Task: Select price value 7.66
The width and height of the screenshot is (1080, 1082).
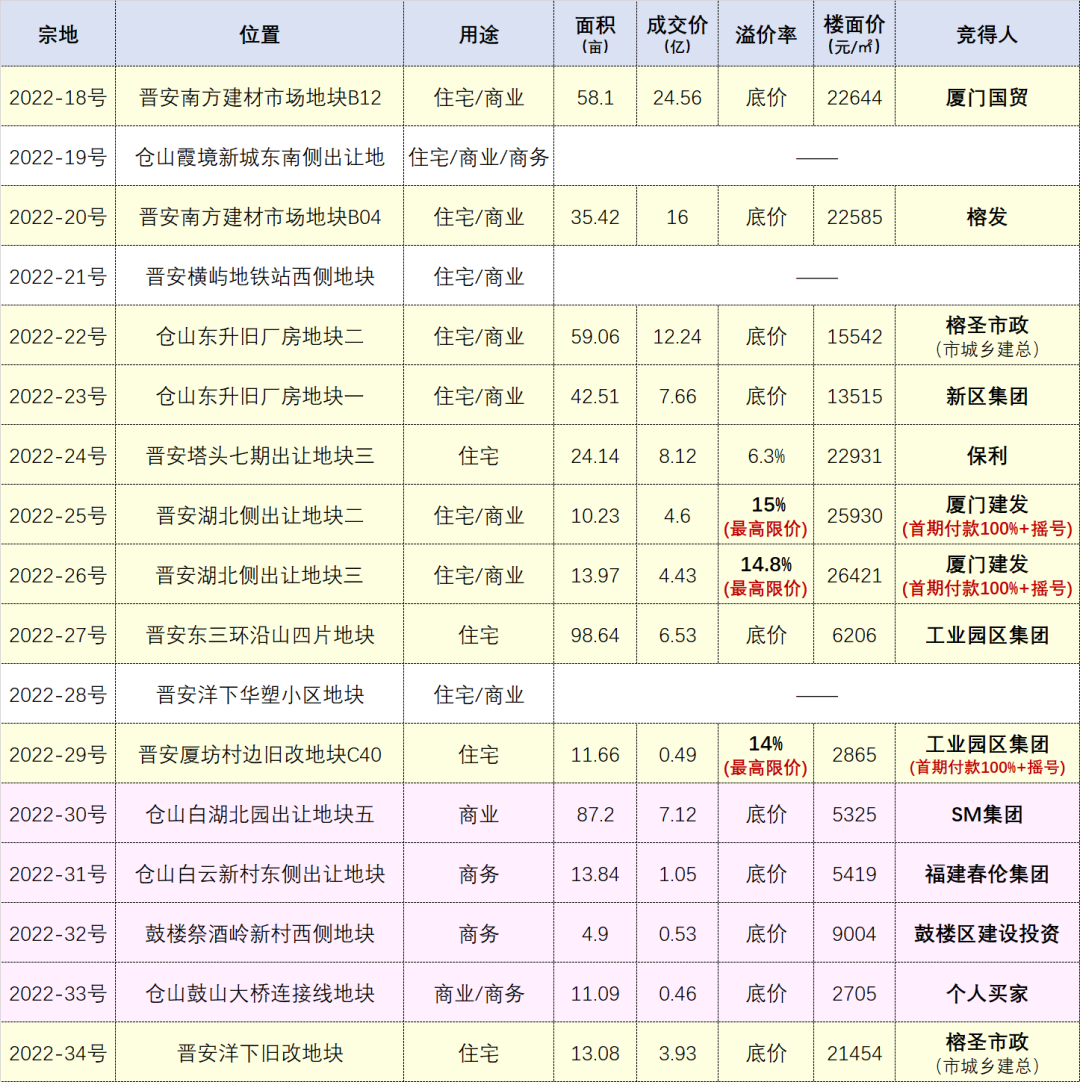Action: click(x=677, y=395)
